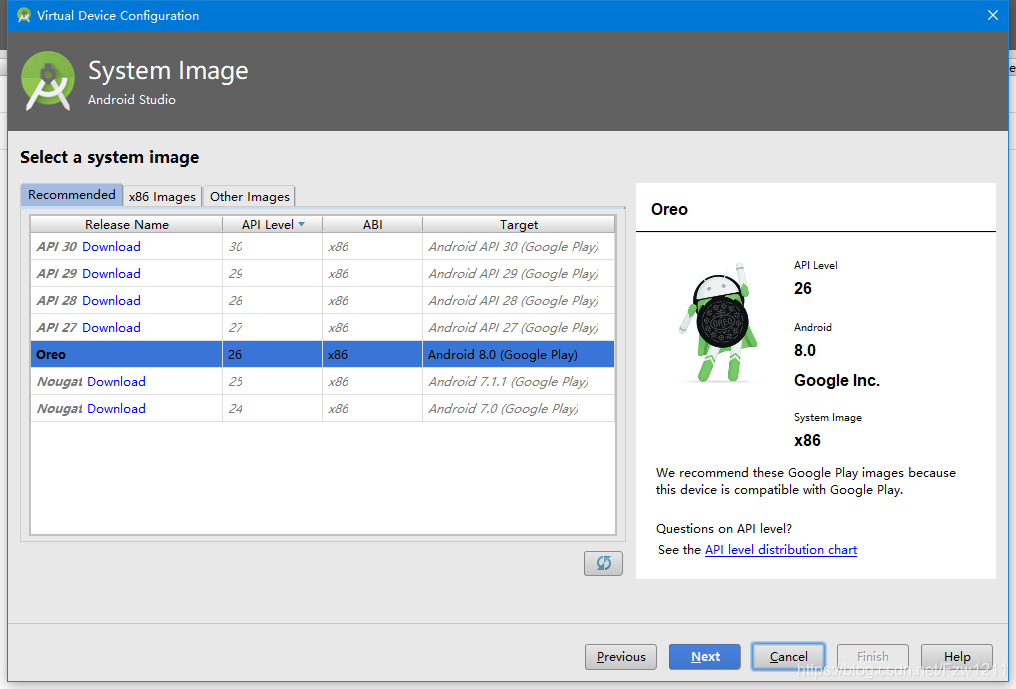Click the Next button
Screen dimensions: 1016x689
(x=705, y=657)
